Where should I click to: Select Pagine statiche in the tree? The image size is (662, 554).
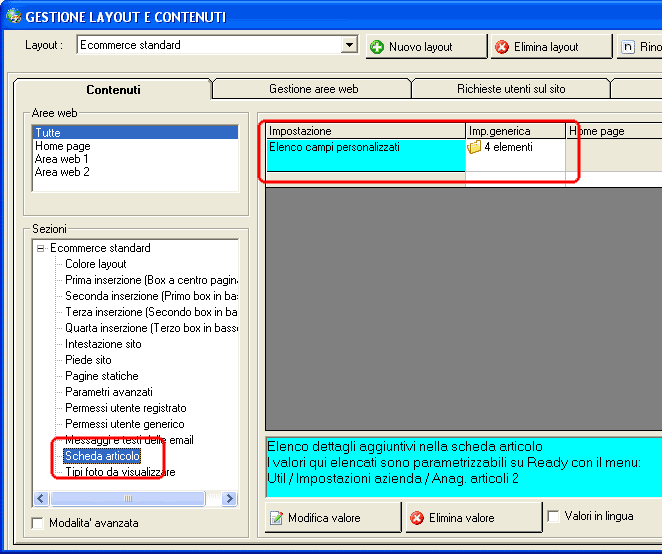pyautogui.click(x=101, y=376)
